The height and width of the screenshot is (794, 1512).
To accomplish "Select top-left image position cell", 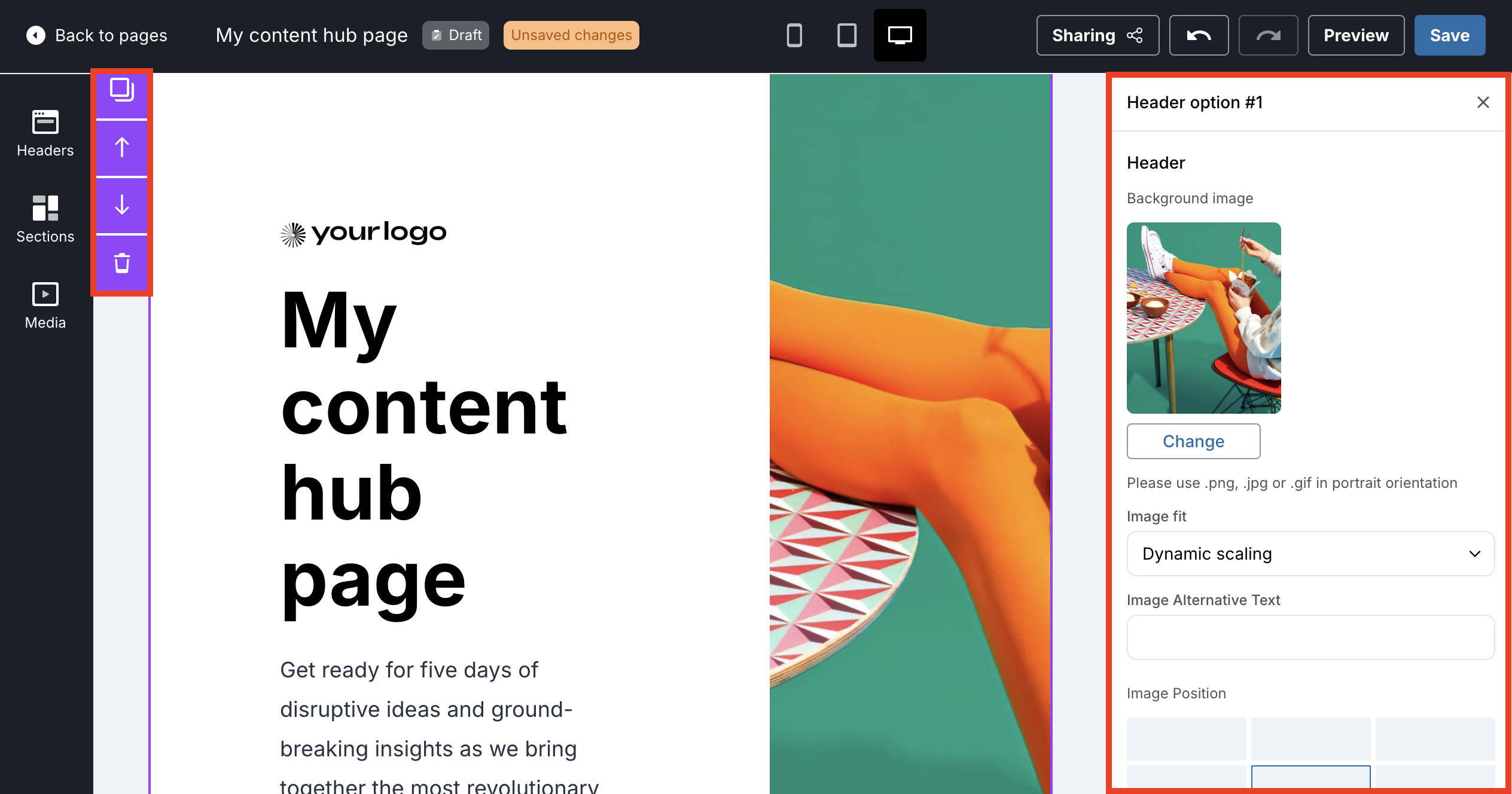I will [x=1186, y=739].
